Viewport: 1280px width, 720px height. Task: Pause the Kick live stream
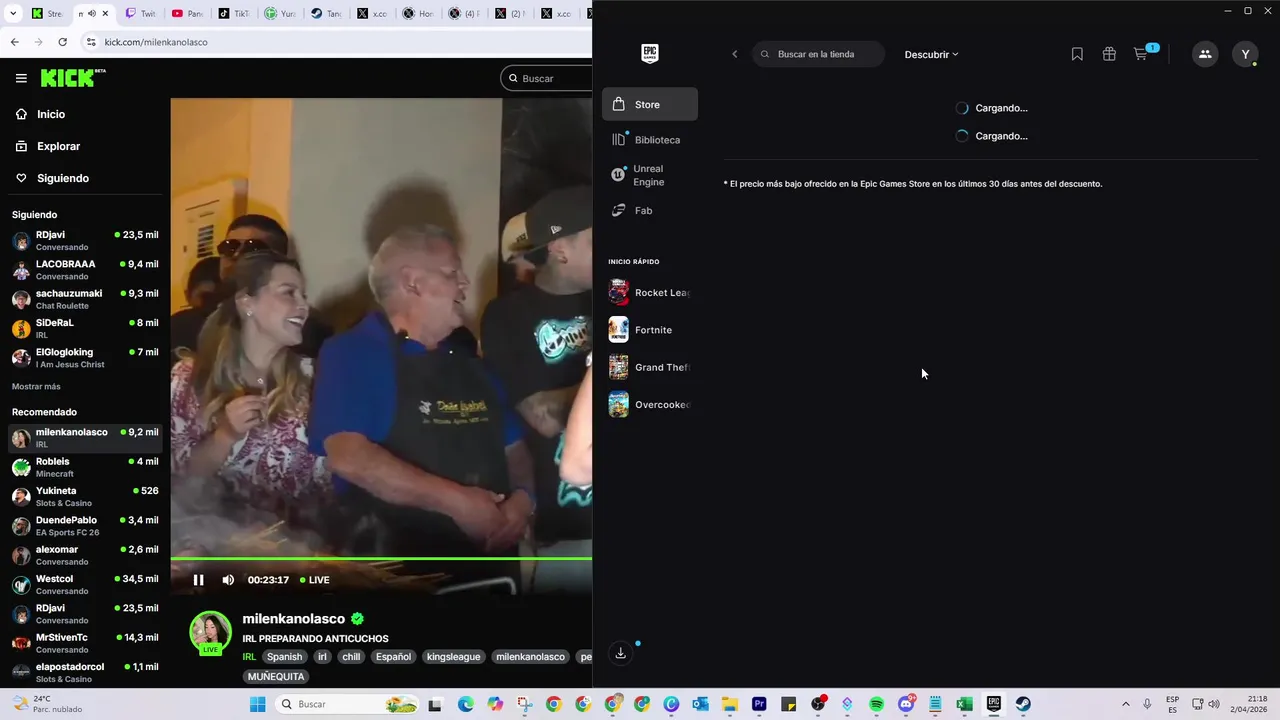[x=198, y=580]
